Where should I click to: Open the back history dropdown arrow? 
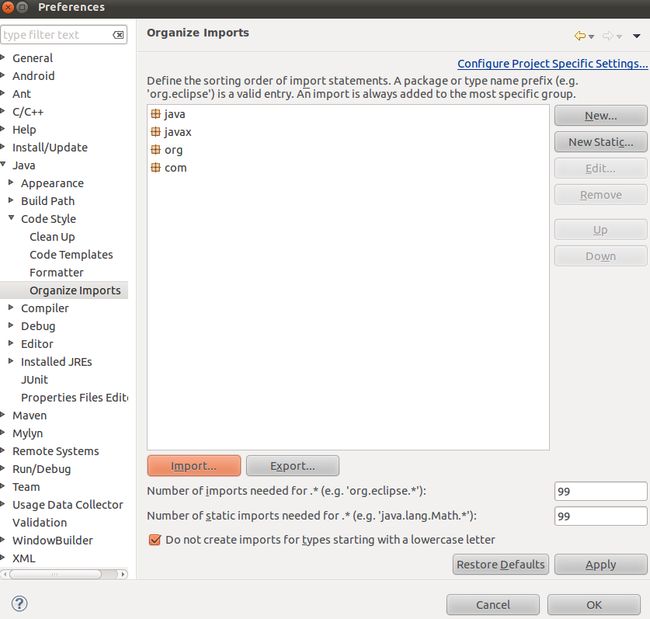[x=592, y=37]
